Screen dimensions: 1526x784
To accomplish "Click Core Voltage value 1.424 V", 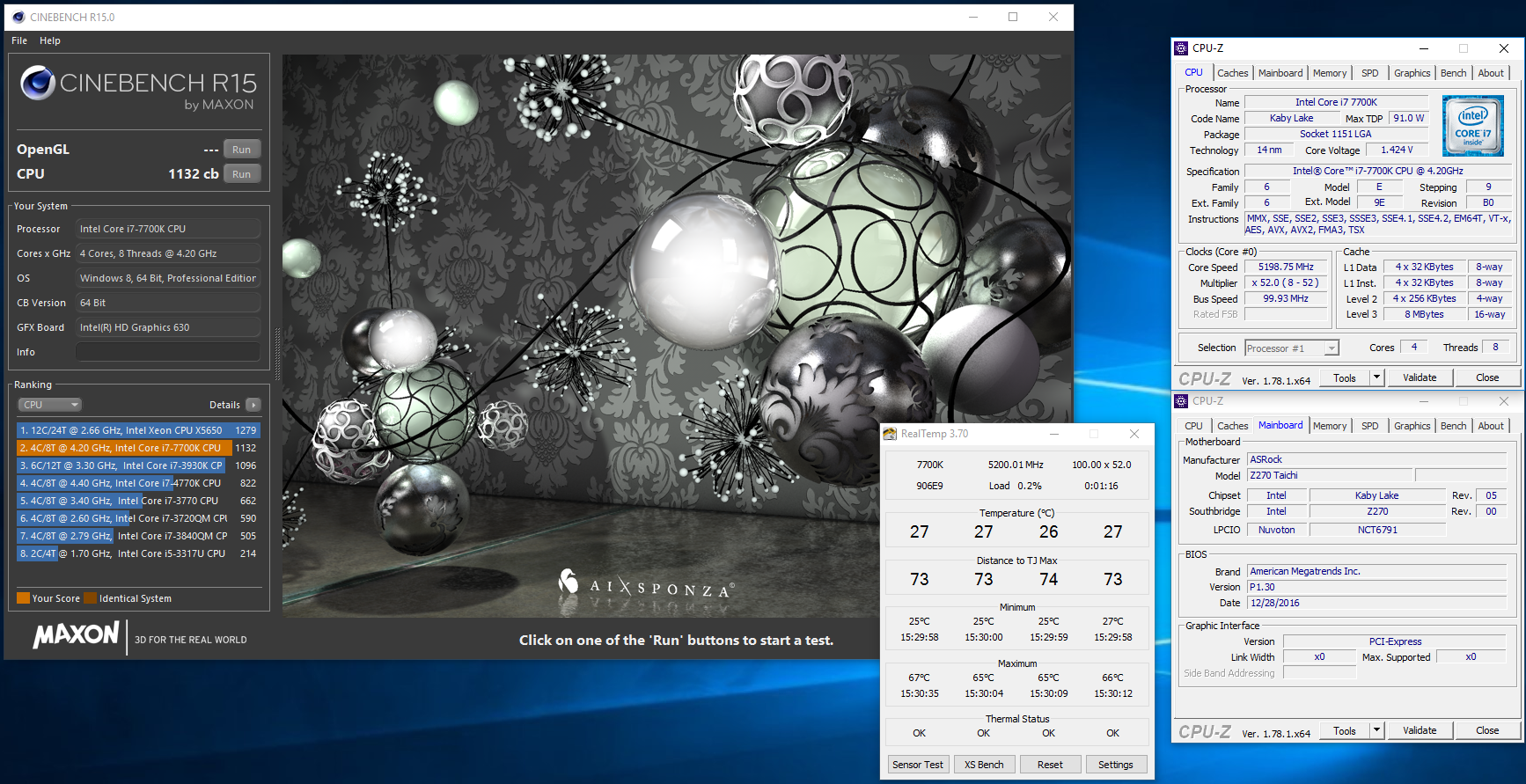I will click(x=1397, y=150).
